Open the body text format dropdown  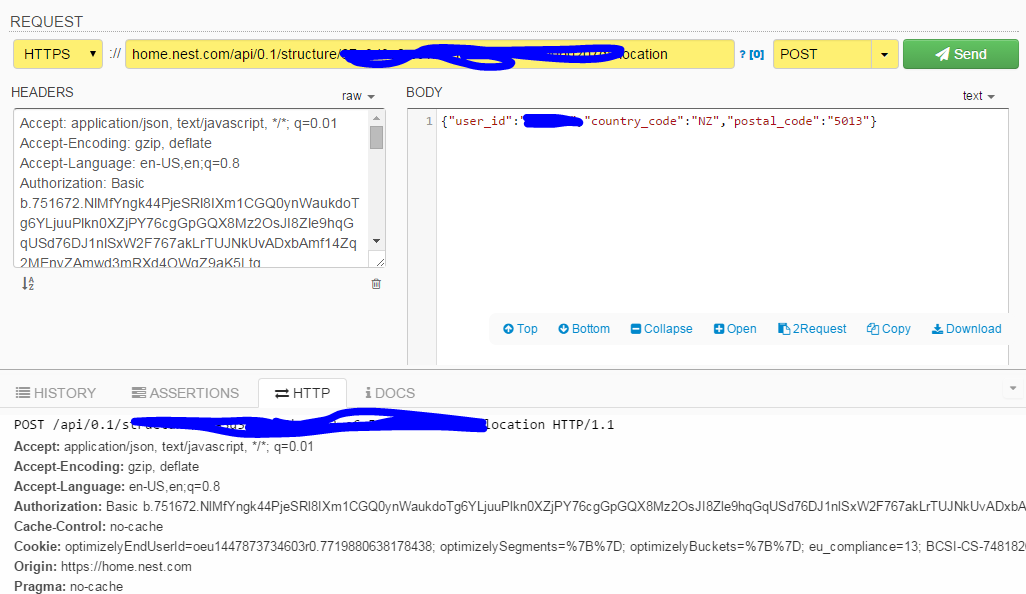(978, 96)
